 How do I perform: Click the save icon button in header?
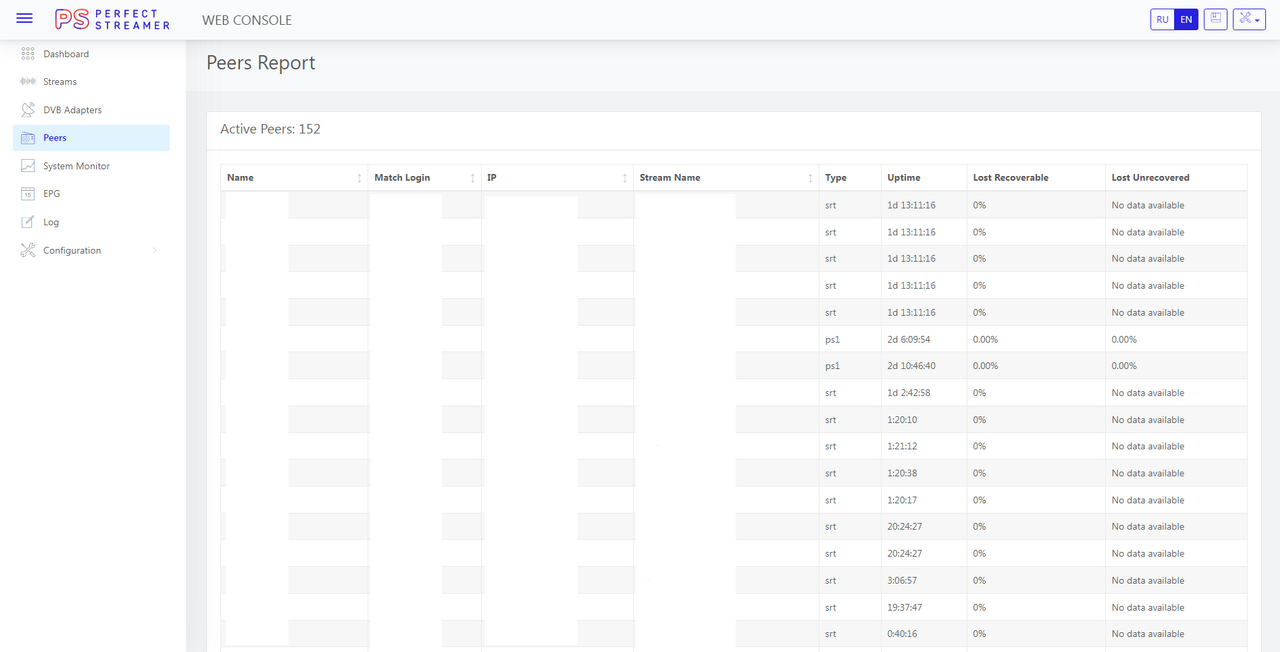point(1215,20)
